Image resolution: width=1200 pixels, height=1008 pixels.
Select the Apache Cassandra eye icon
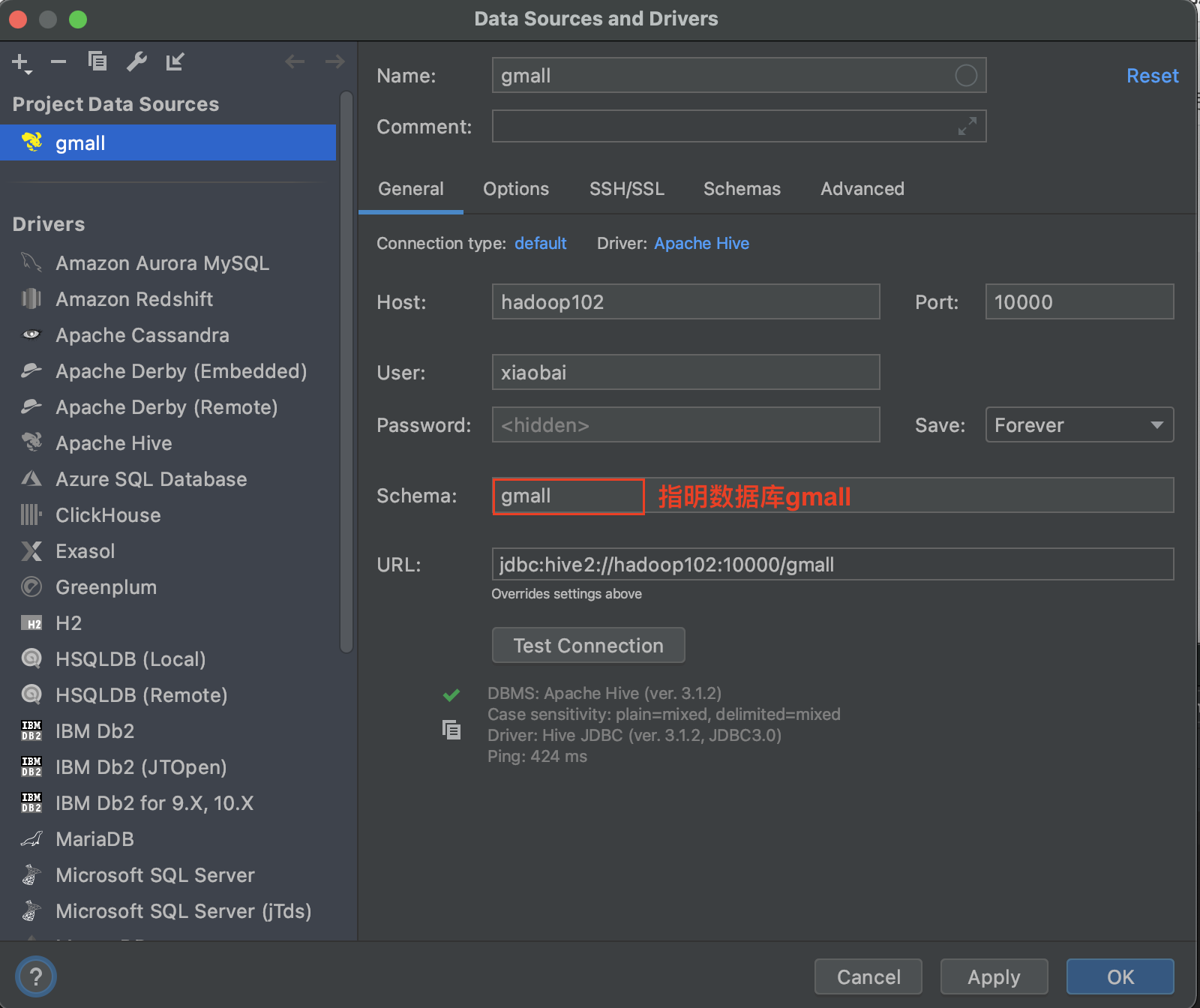[x=31, y=334]
